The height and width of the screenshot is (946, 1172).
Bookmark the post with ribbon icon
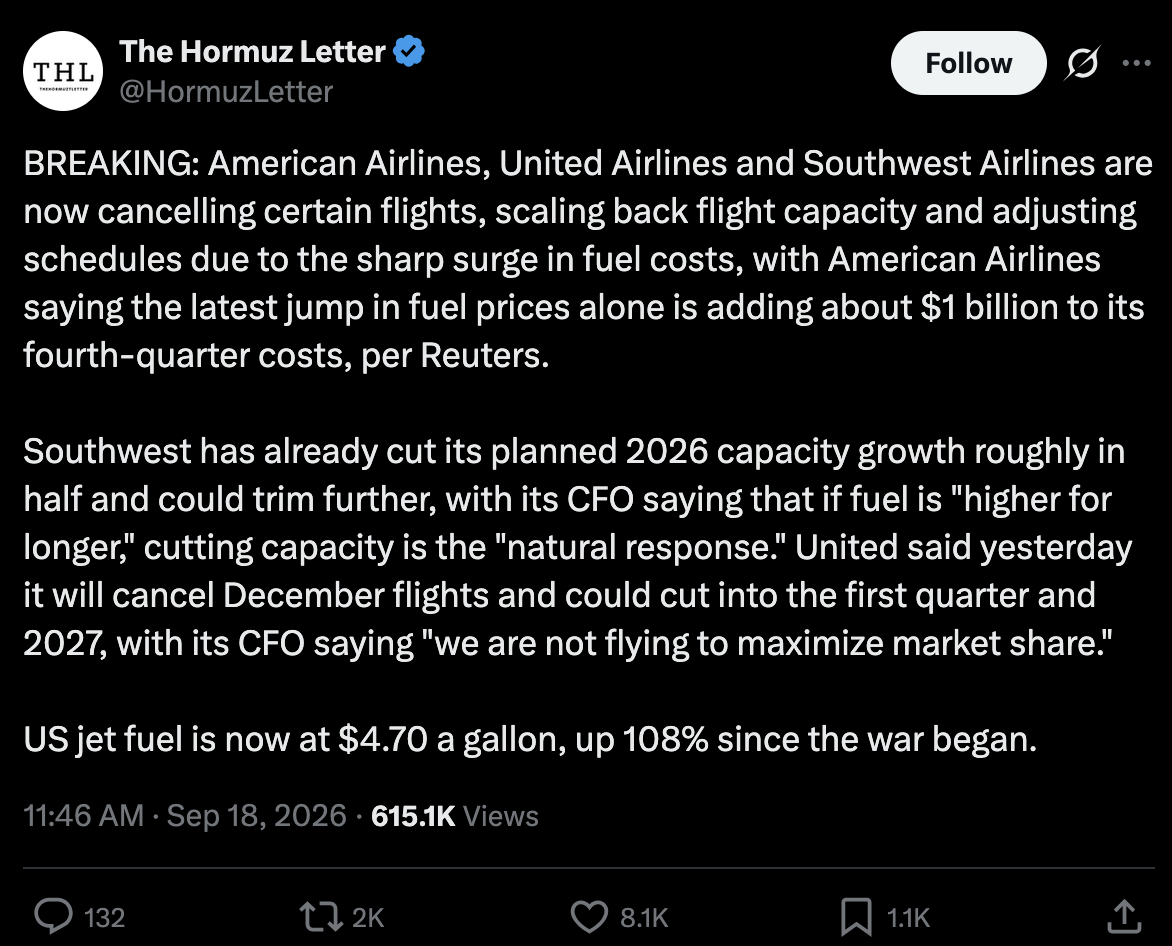[856, 917]
